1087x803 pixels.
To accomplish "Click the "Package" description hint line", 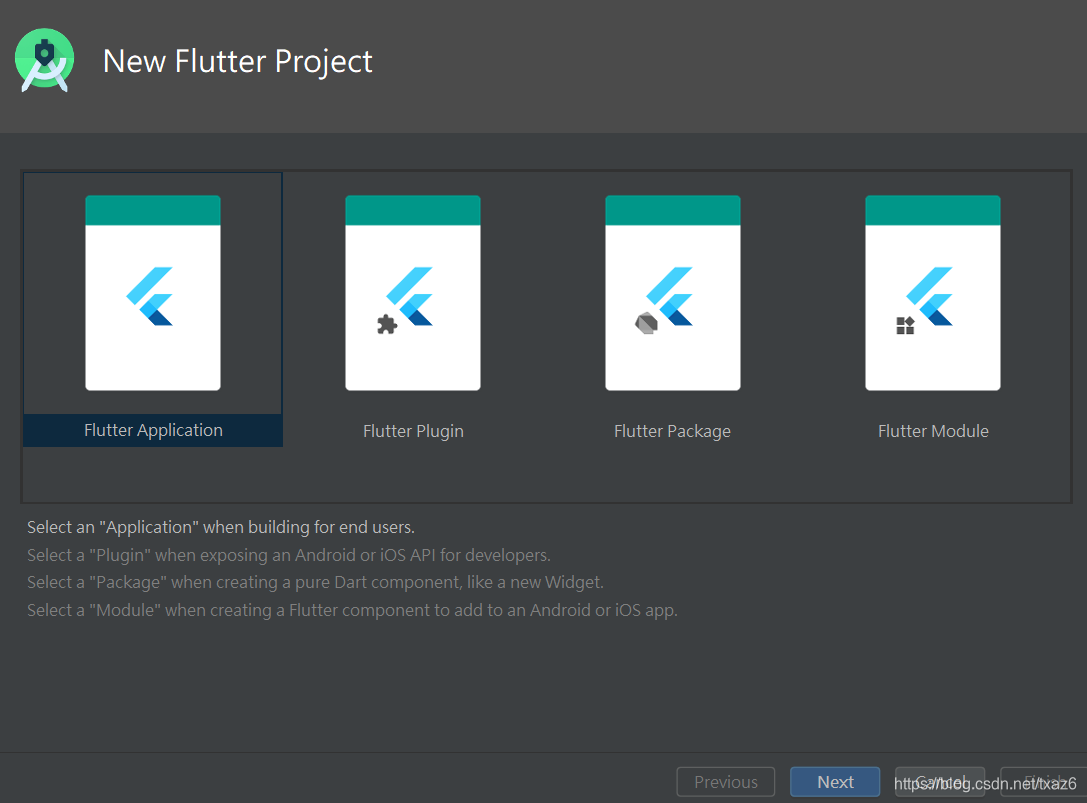I will pyautogui.click(x=315, y=582).
